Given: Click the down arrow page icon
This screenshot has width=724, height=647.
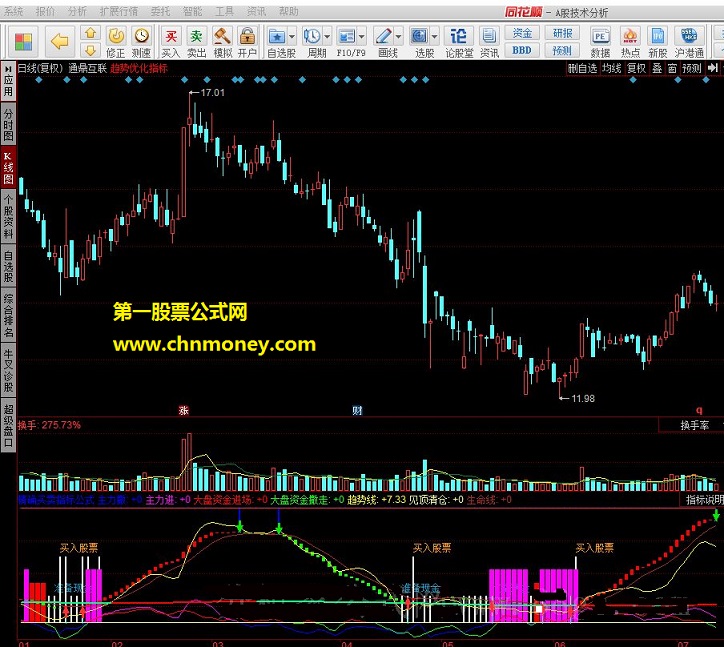Looking at the screenshot, I should (x=90, y=50).
